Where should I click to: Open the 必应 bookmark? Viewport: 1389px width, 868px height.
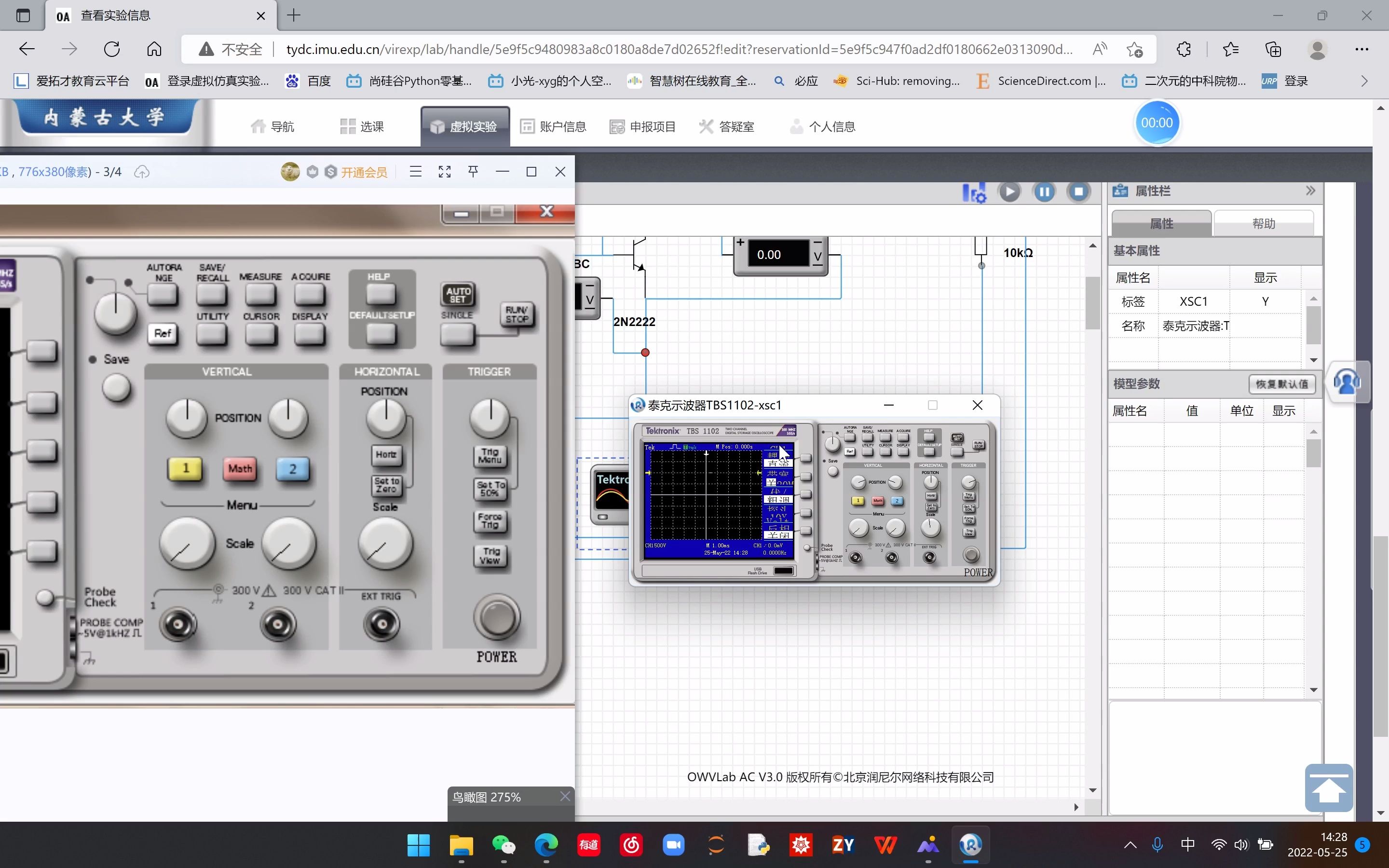[795, 81]
